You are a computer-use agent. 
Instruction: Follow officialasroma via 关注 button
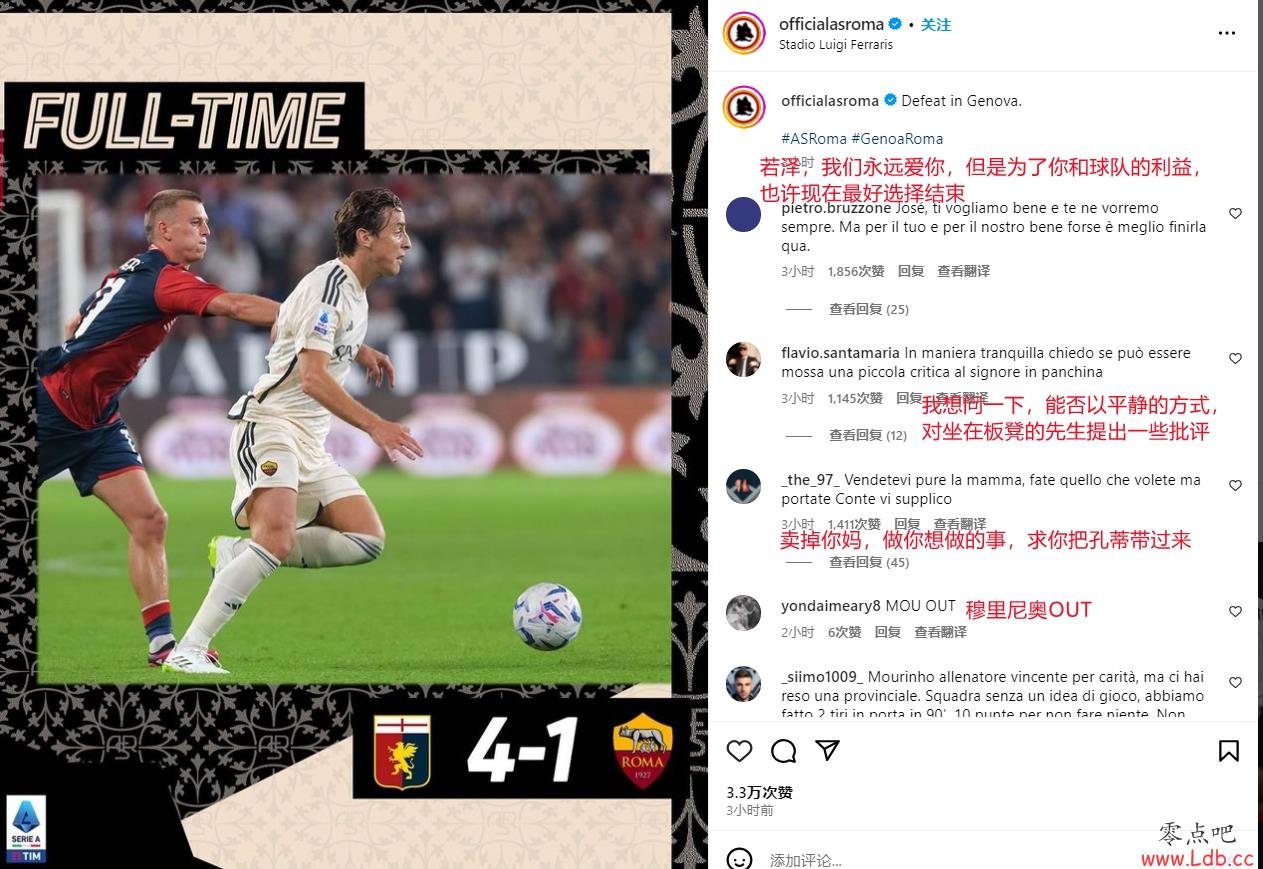click(936, 24)
